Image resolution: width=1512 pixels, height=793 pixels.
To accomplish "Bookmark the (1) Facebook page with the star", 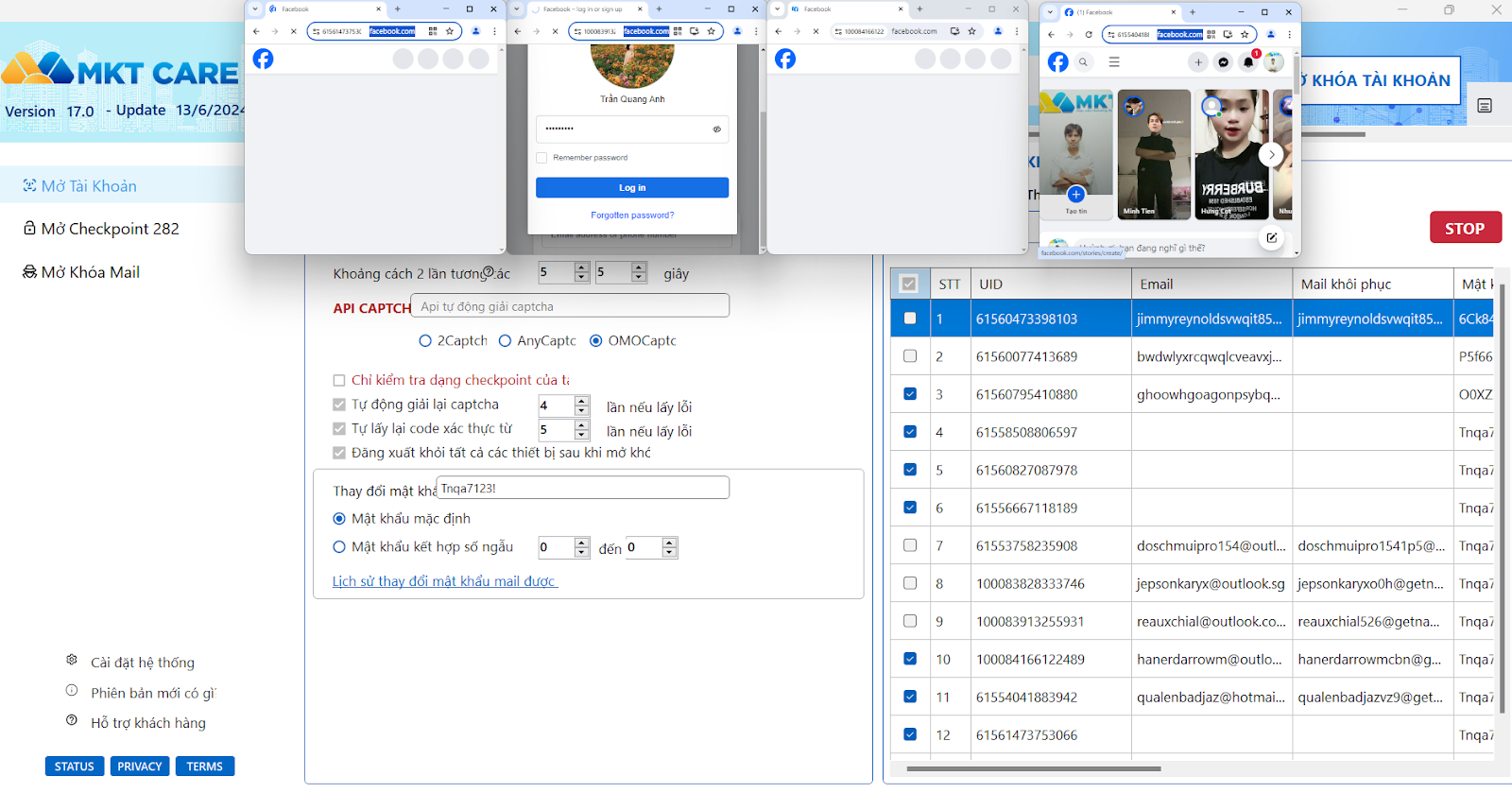I will click(x=1245, y=34).
